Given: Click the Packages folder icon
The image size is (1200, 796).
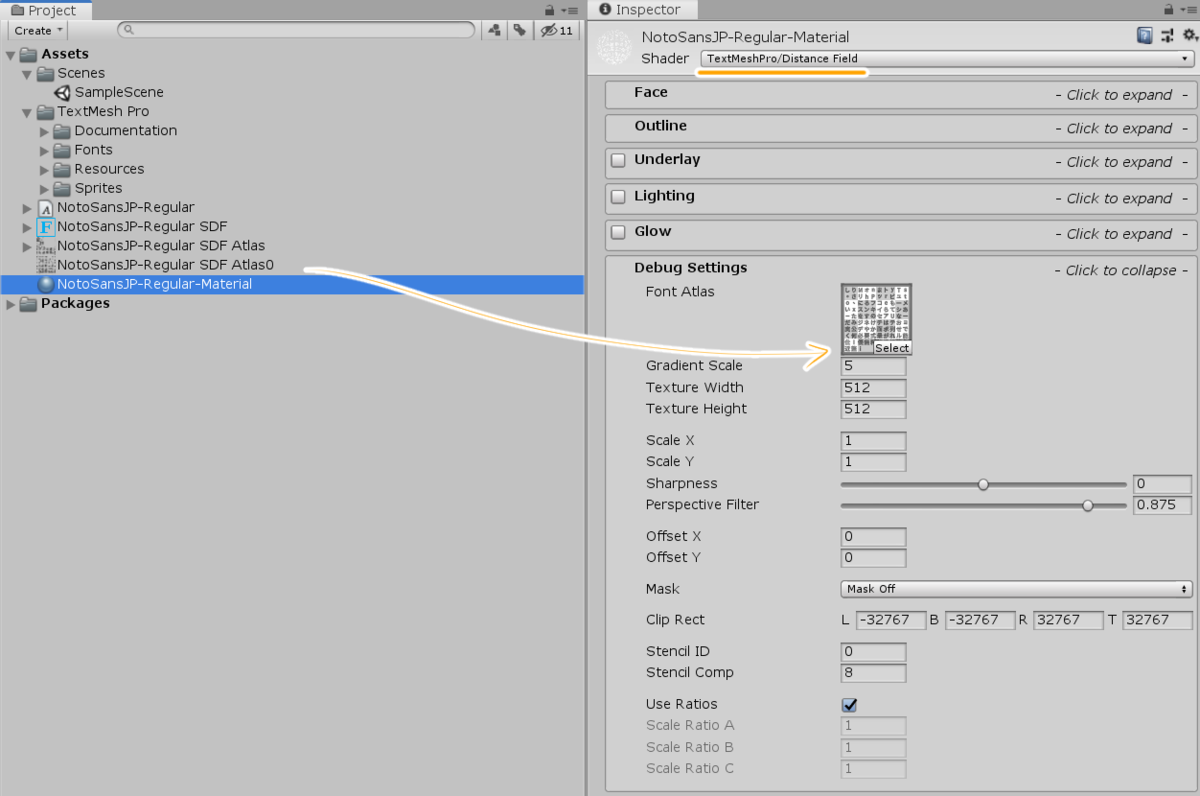Looking at the screenshot, I should tap(28, 304).
